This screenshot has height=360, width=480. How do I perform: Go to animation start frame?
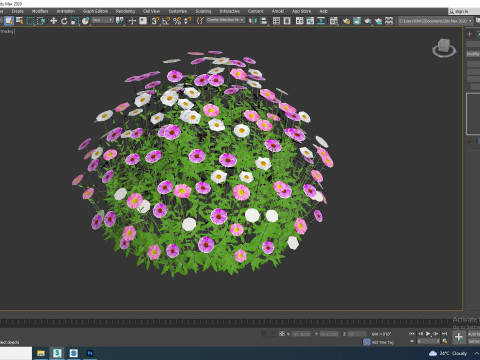coord(412,334)
